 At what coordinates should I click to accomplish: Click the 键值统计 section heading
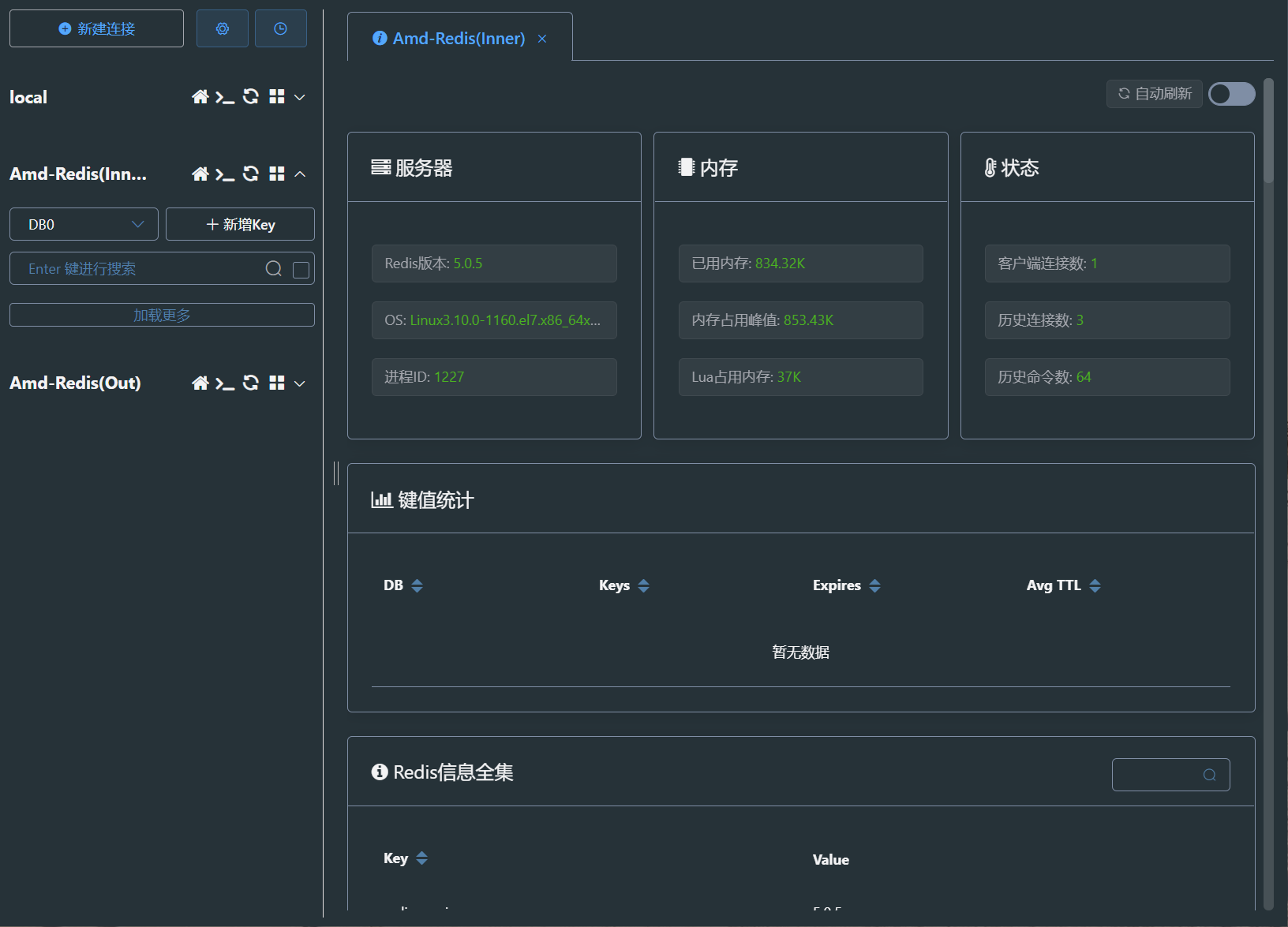(x=423, y=500)
